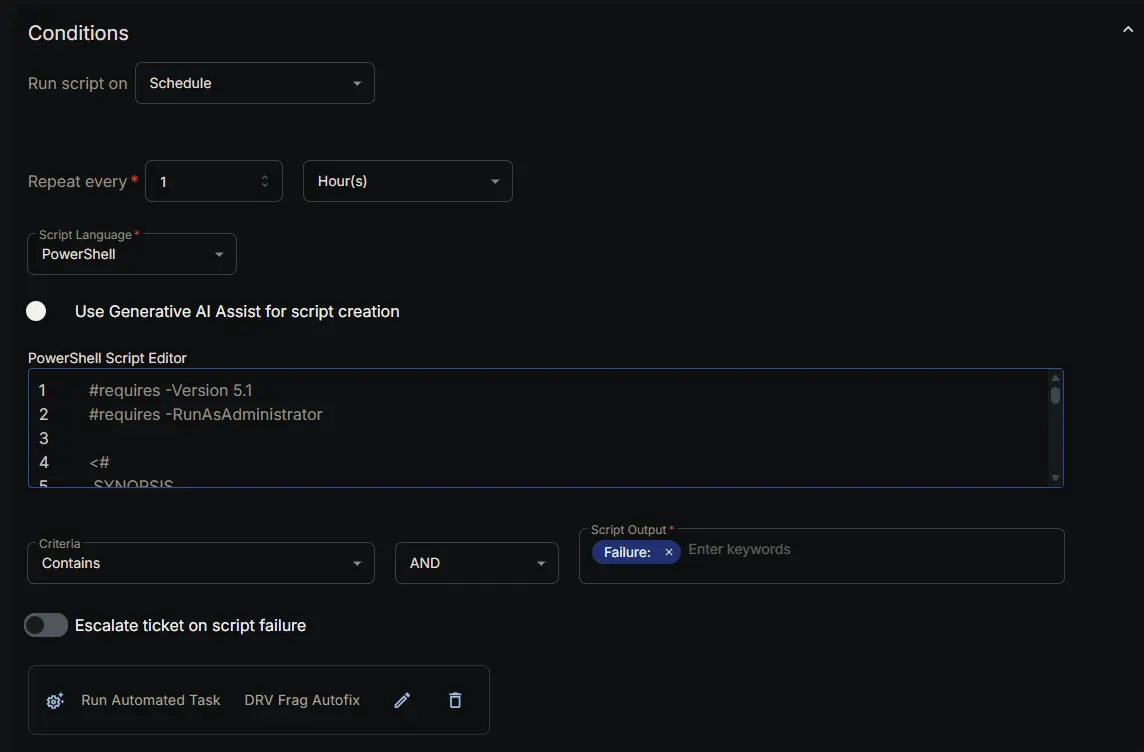1144x752 pixels.
Task: Click the Conditions section heading
Action: (x=78, y=33)
